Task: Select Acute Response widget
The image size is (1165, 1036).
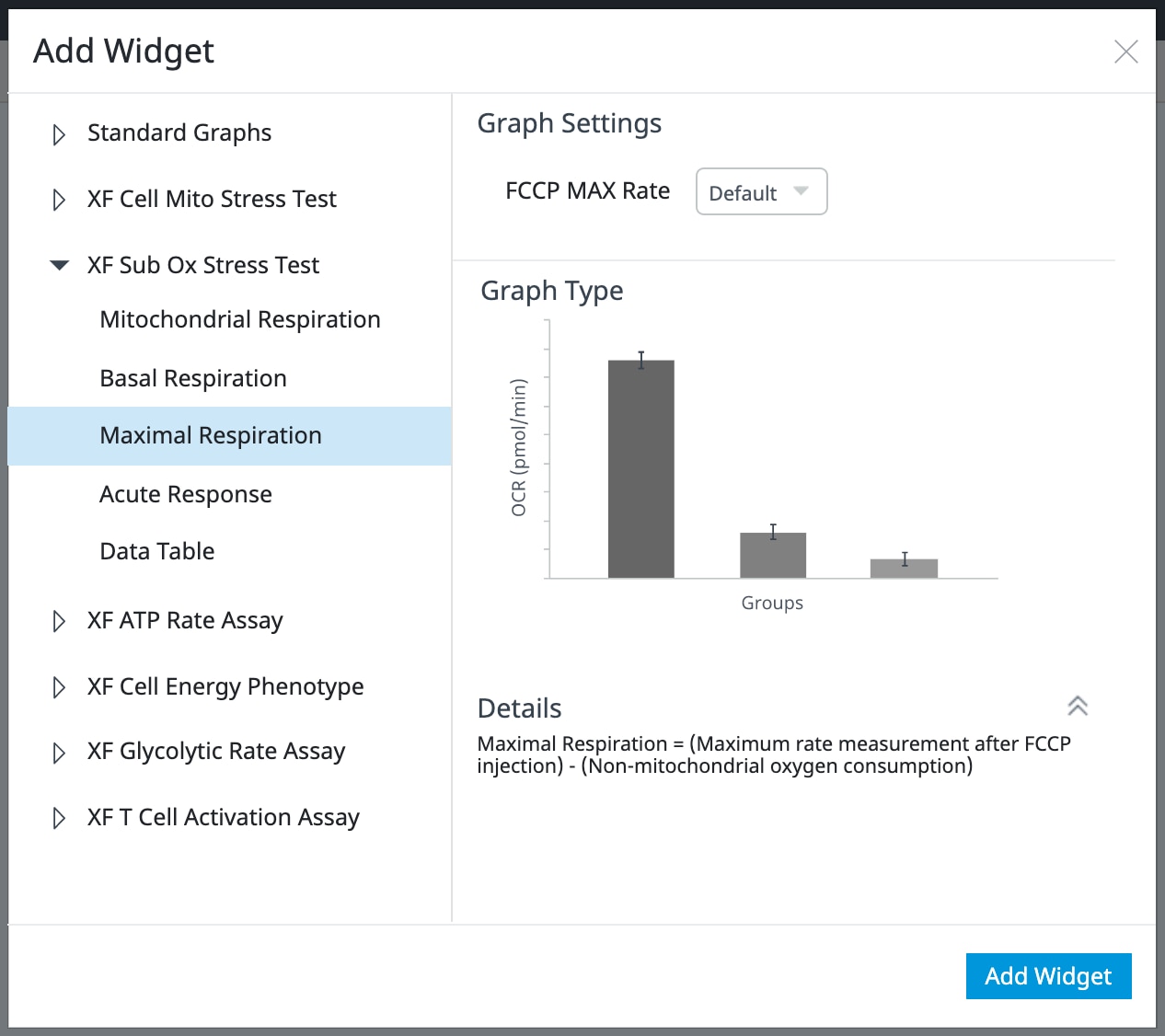Action: tap(186, 494)
